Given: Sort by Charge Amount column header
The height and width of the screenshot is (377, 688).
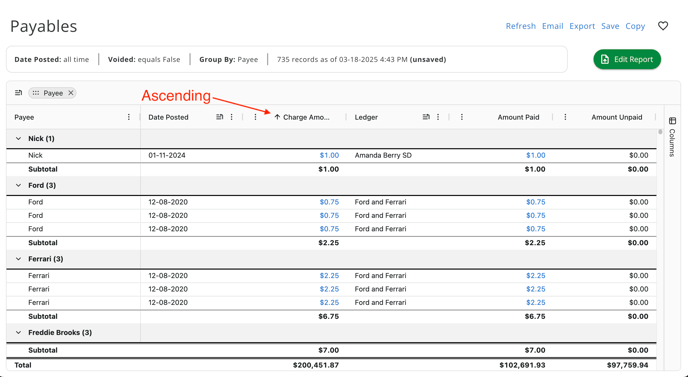Looking at the screenshot, I should [306, 117].
